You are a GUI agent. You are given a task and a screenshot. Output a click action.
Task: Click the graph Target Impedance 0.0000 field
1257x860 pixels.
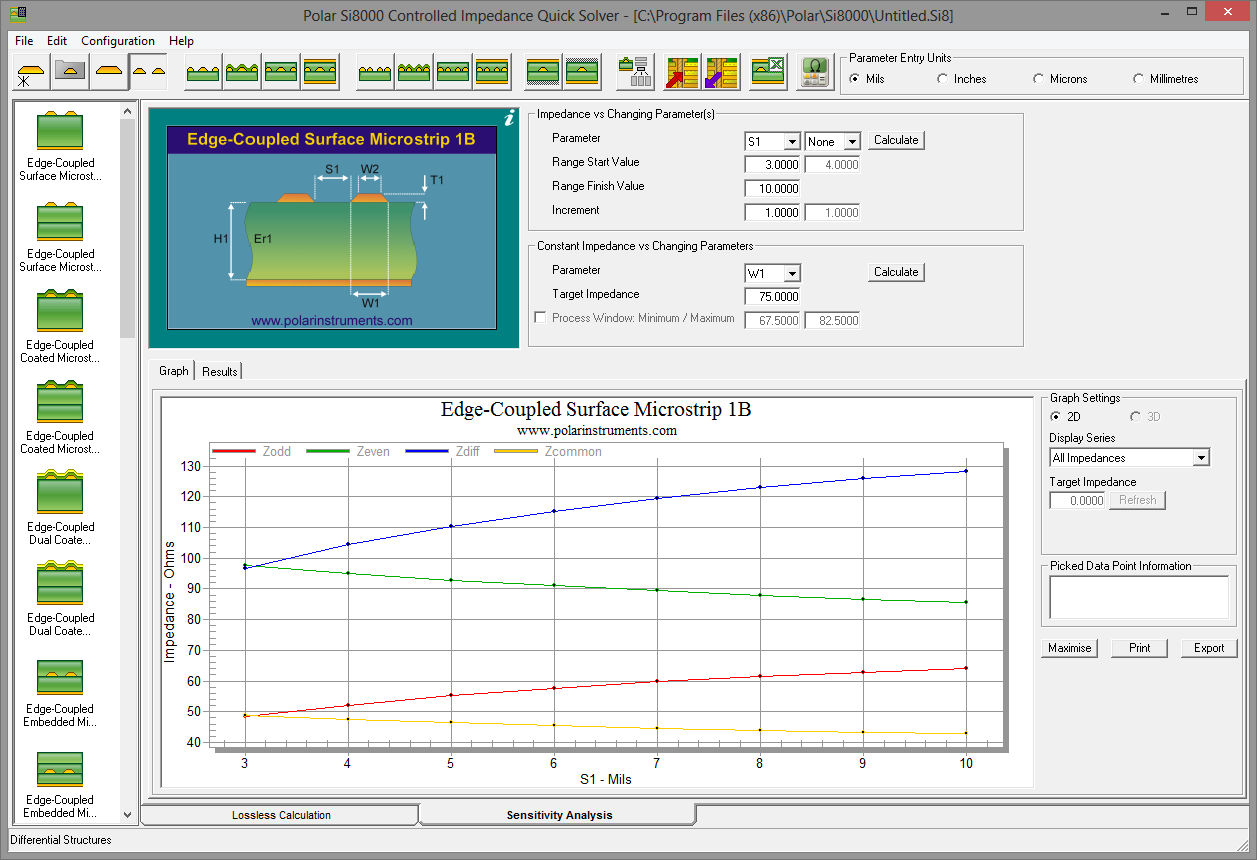click(1077, 500)
